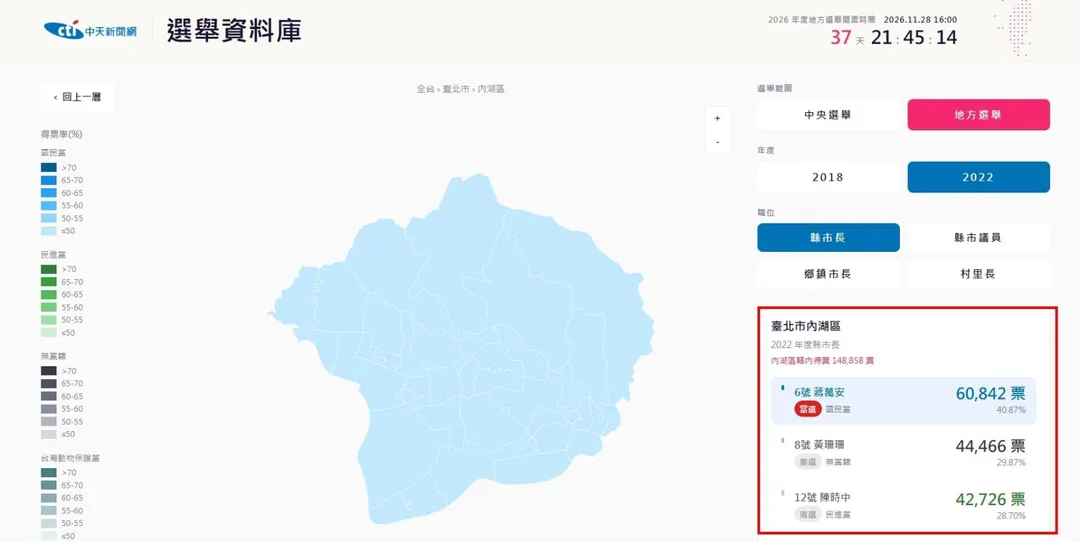Click the 臺北市內湖區 panel heading
This screenshot has height=542, width=1080.
[x=805, y=327]
